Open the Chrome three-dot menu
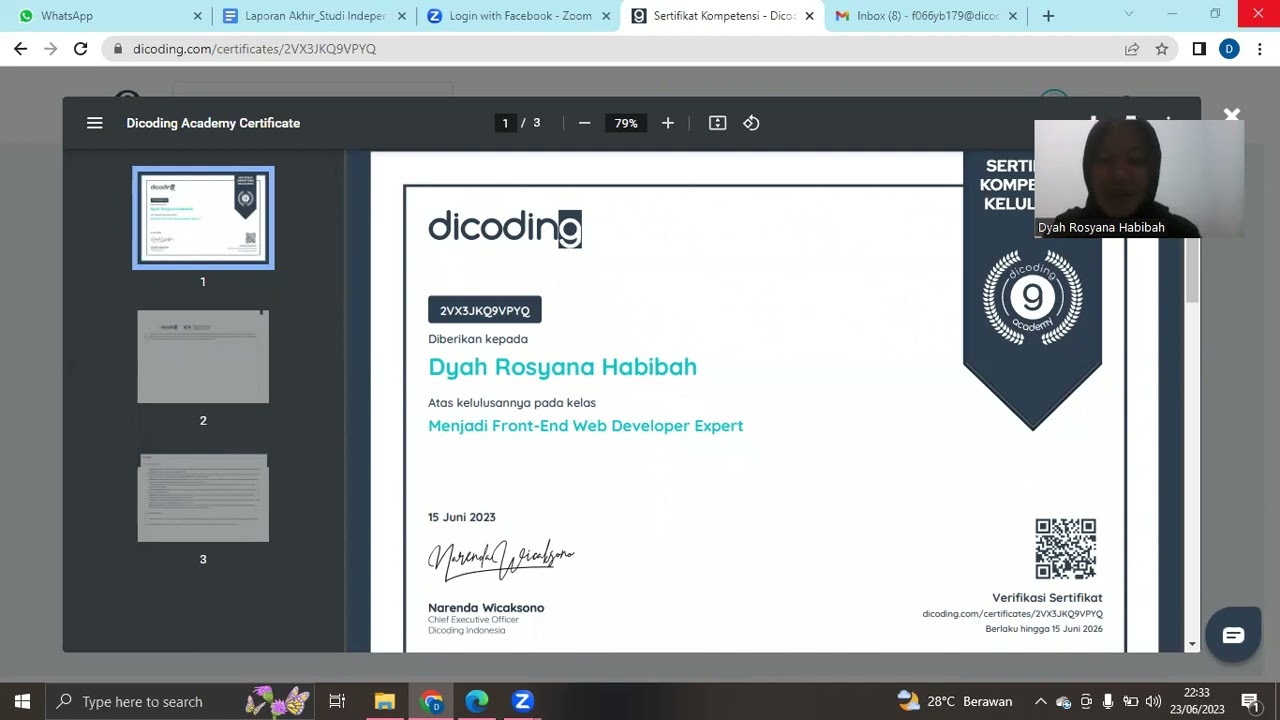The height and width of the screenshot is (720, 1280). click(1259, 49)
